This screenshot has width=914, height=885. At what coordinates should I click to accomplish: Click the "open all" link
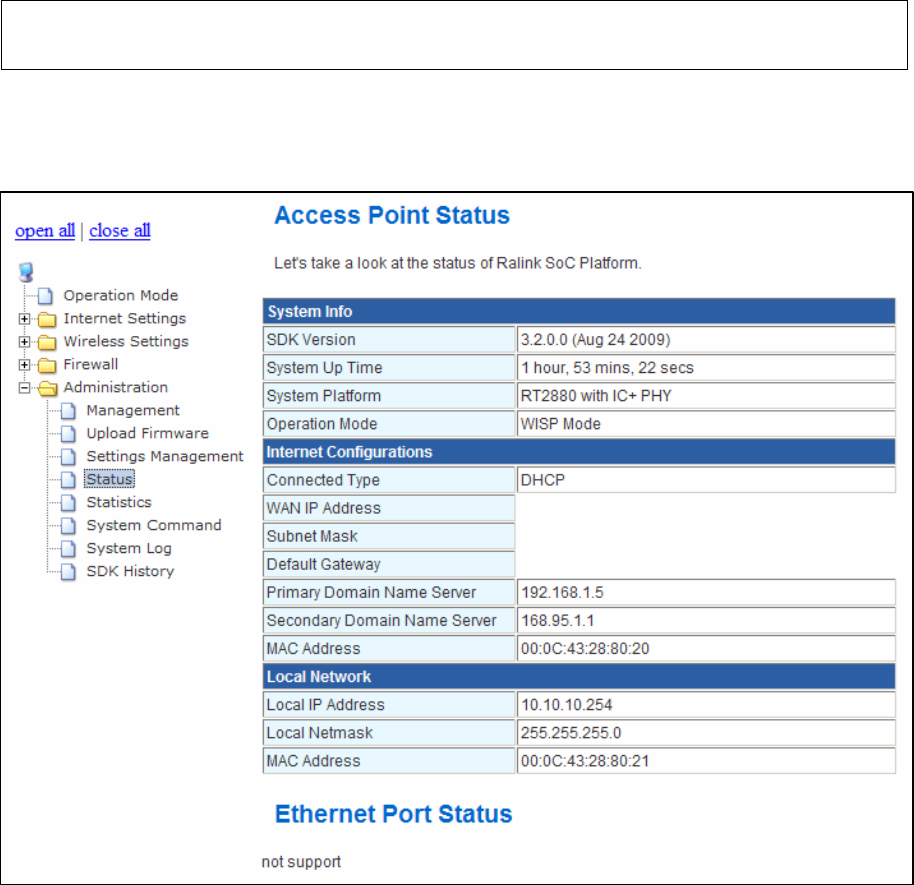coord(45,231)
